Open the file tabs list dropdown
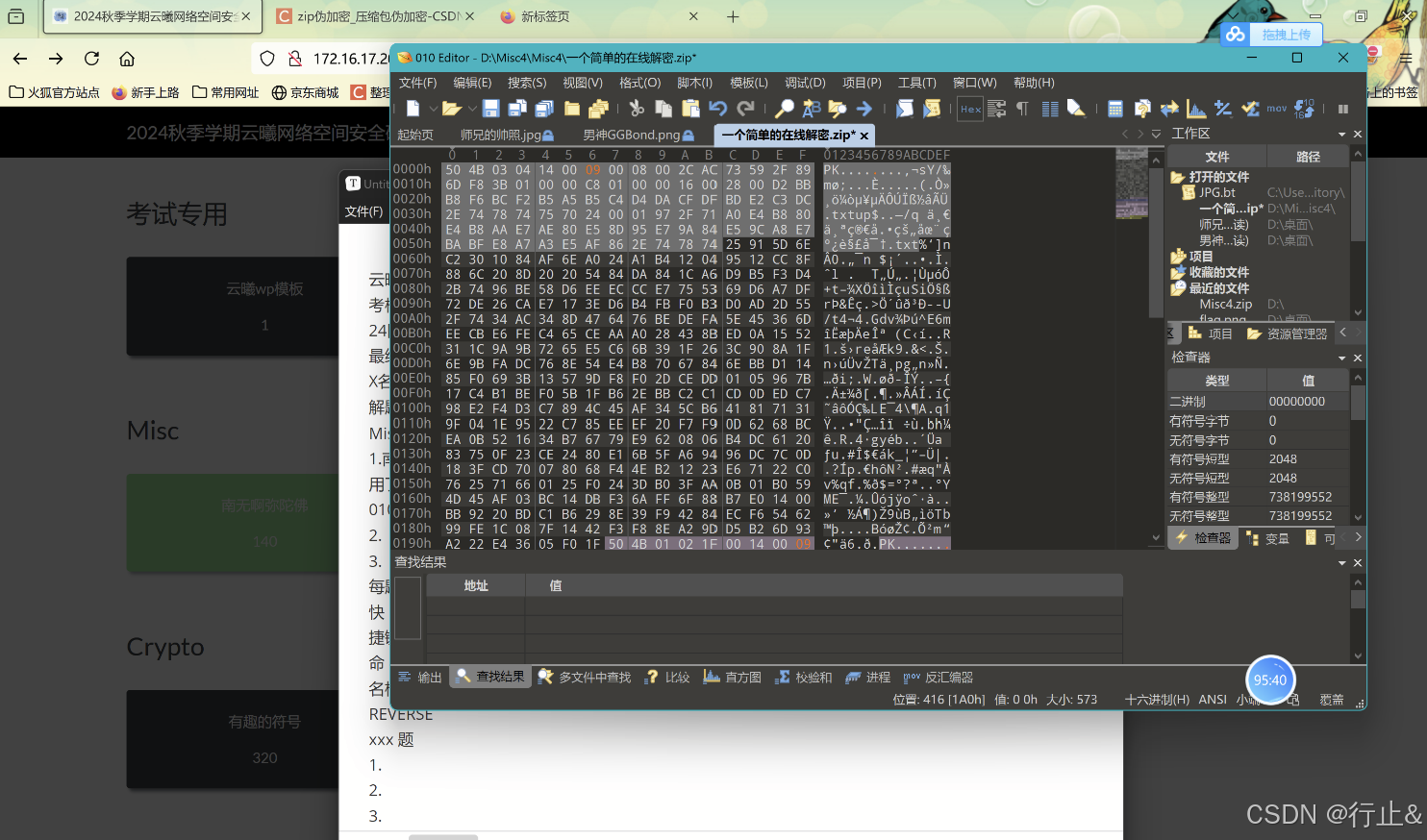This screenshot has height=840, width=1427. click(1156, 134)
